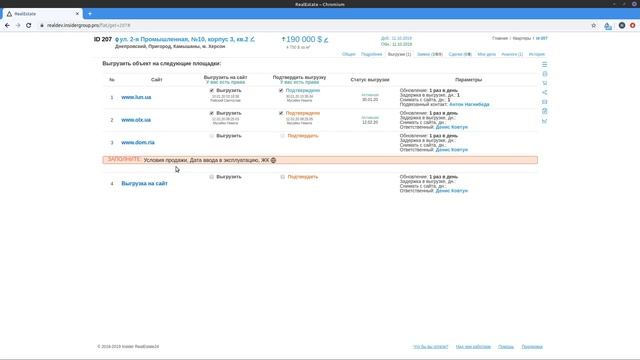
Task: Select the Выгрузки (1) tab
Action: tap(399, 54)
